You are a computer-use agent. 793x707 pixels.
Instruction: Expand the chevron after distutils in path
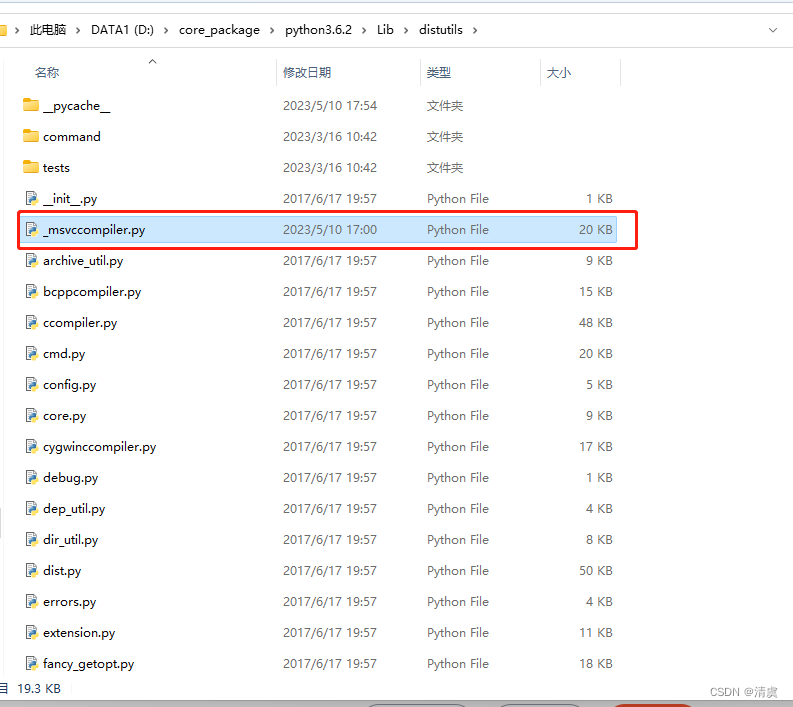[x=474, y=30]
